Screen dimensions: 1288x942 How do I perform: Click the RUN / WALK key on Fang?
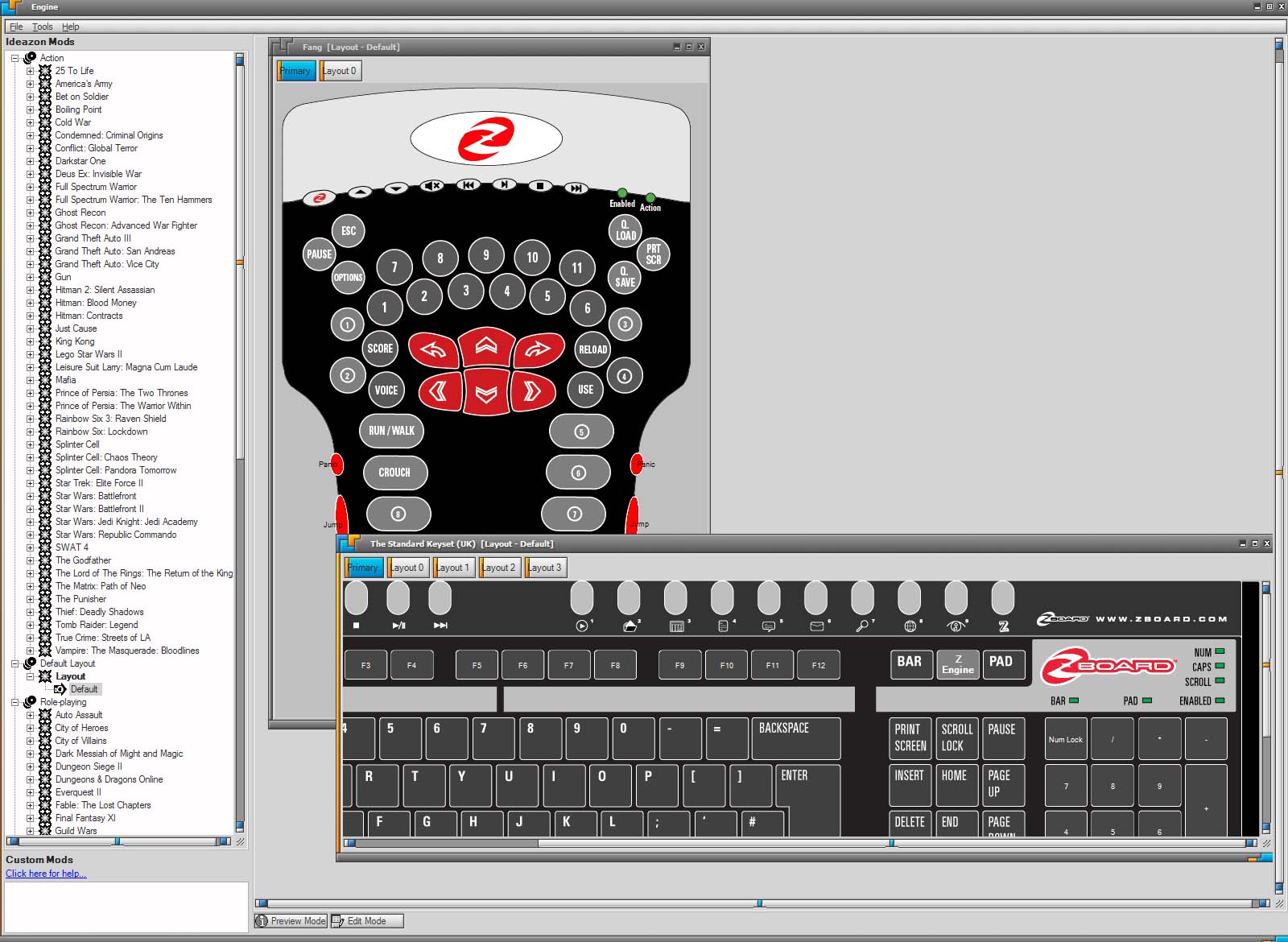391,431
